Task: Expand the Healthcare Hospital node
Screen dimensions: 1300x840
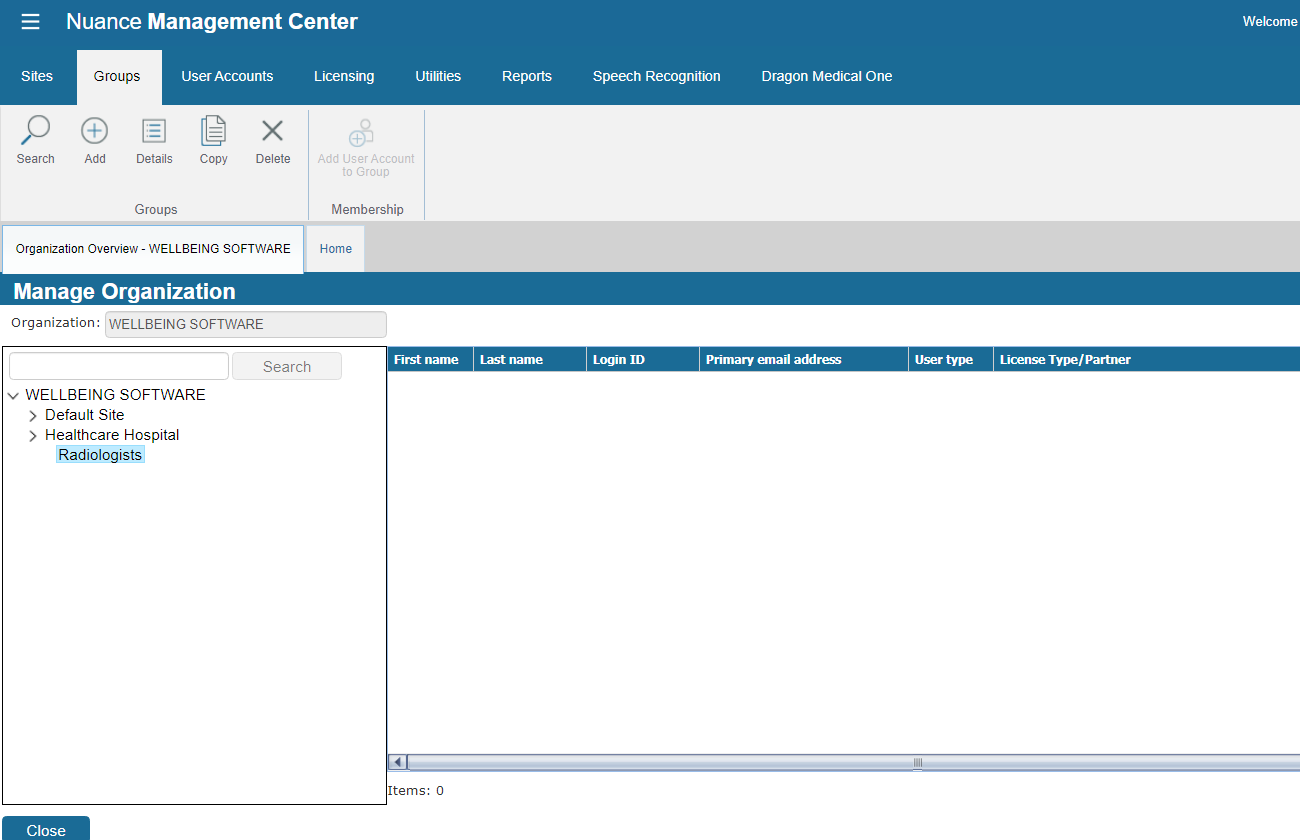Action: point(33,435)
